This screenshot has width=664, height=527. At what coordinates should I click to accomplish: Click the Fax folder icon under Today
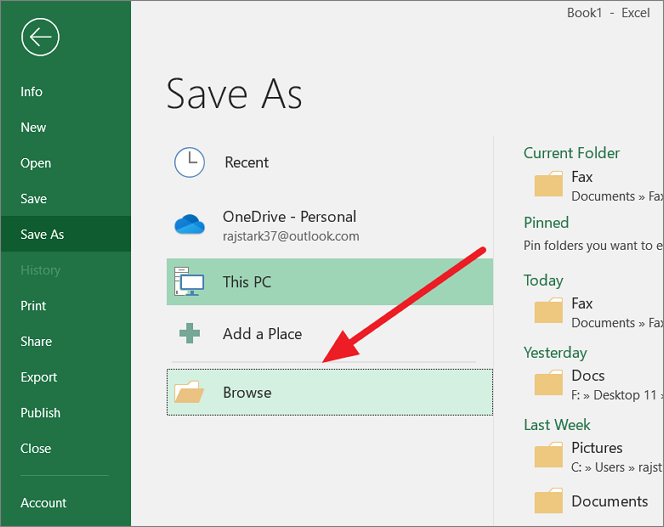click(x=548, y=311)
